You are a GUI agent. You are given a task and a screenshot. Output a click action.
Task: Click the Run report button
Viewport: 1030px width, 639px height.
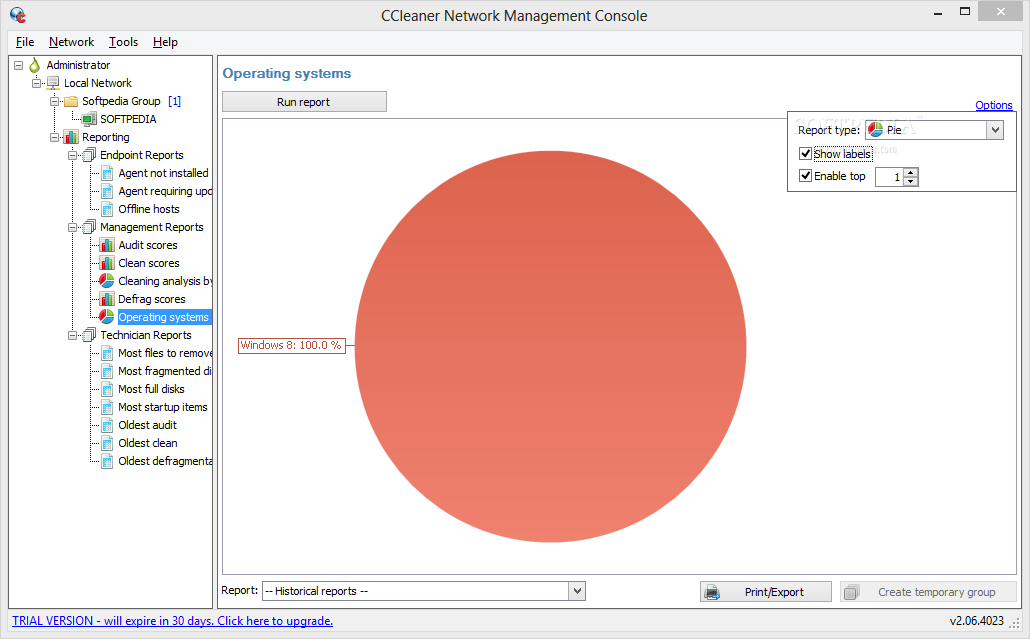pyautogui.click(x=304, y=102)
